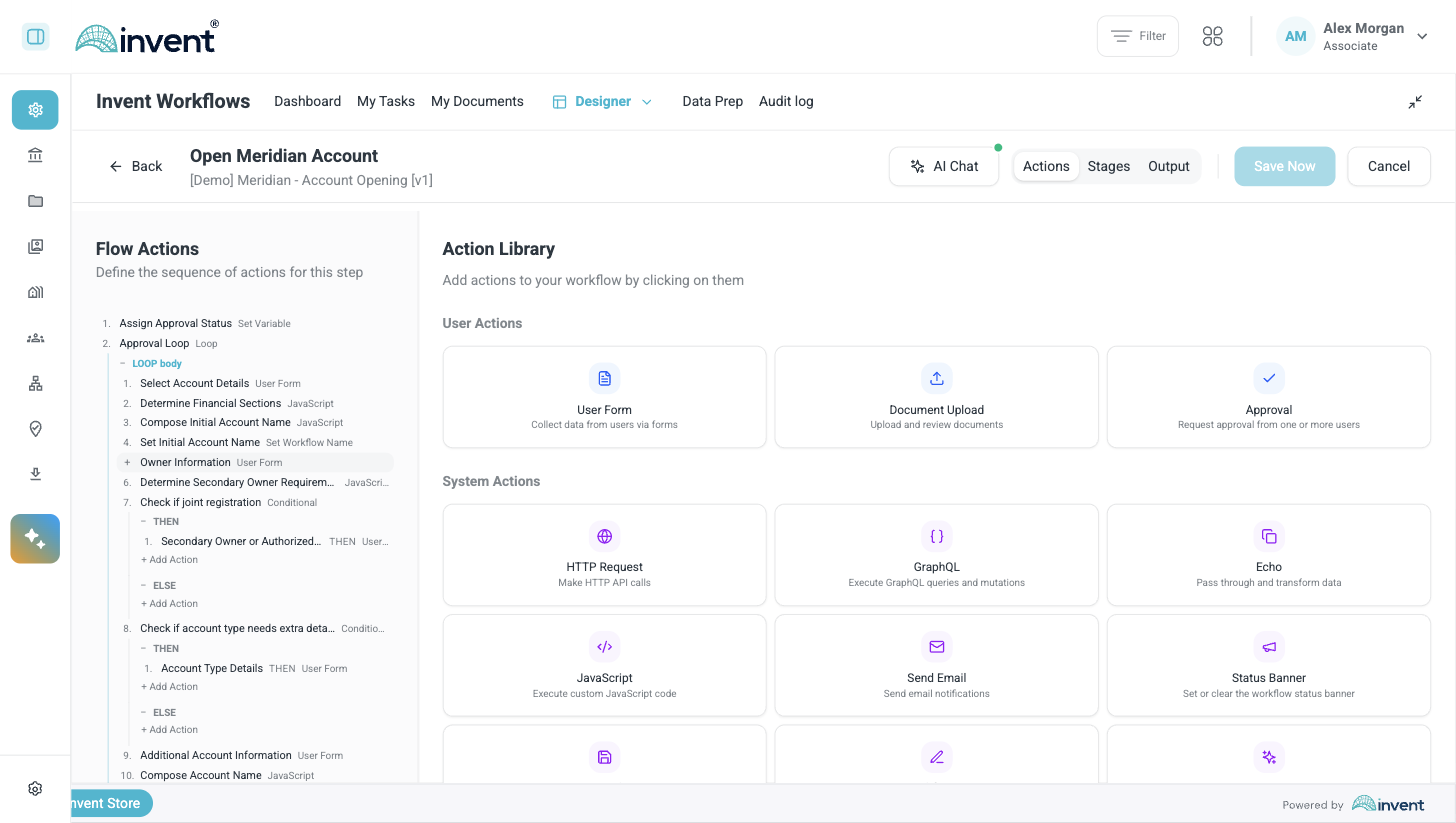
Task: Select the Compose Initial Account Name step
Action: (x=215, y=423)
